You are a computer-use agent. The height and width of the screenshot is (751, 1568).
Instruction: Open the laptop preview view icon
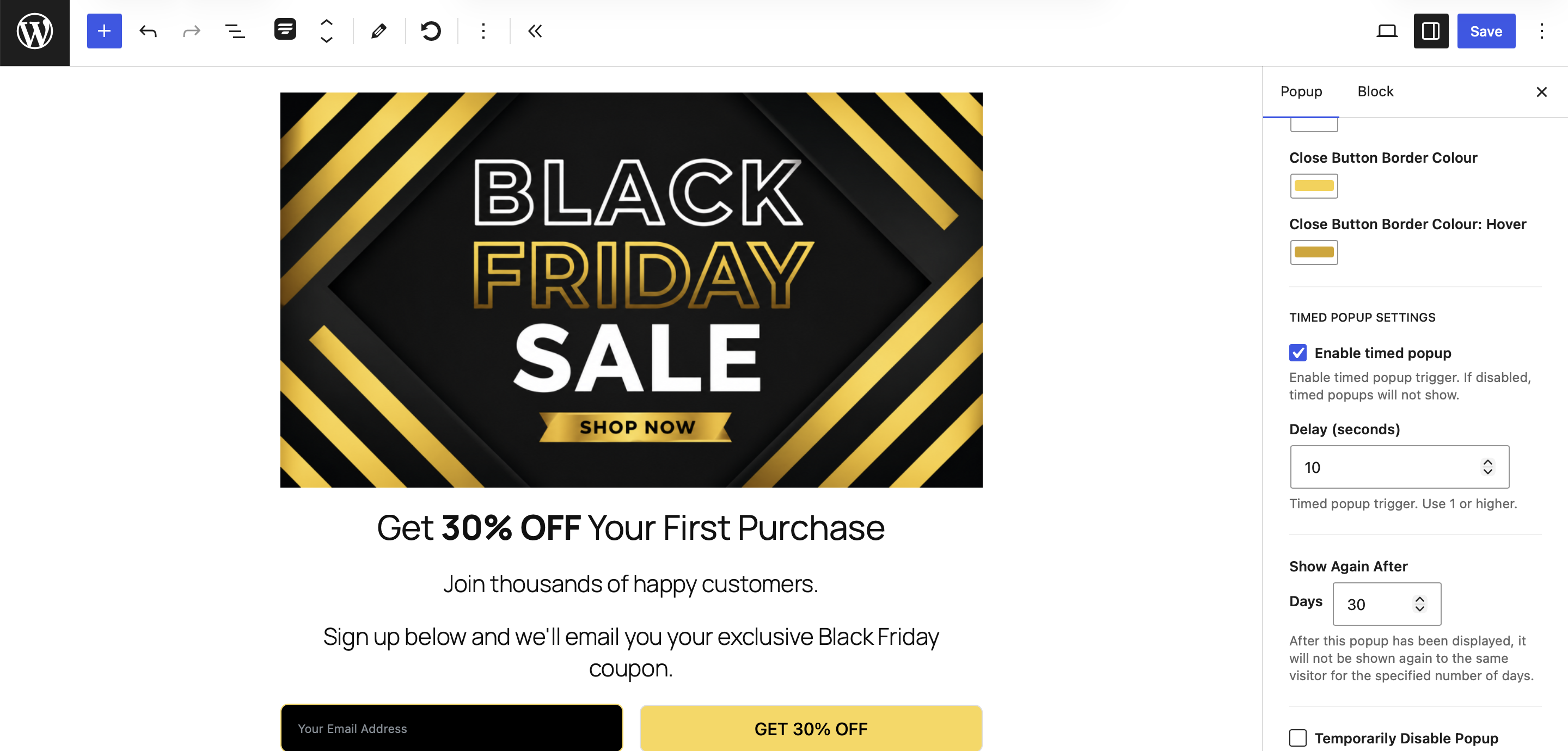coord(1387,31)
